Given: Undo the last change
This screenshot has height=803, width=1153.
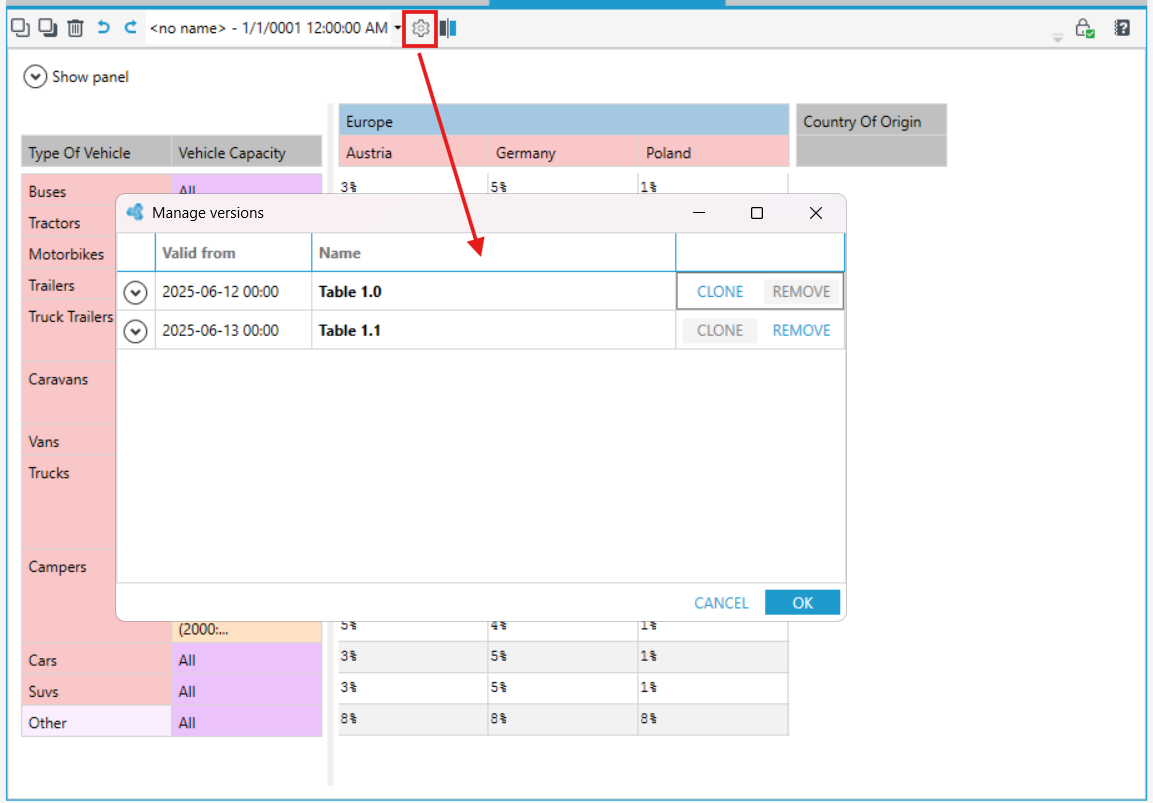Looking at the screenshot, I should (104, 28).
